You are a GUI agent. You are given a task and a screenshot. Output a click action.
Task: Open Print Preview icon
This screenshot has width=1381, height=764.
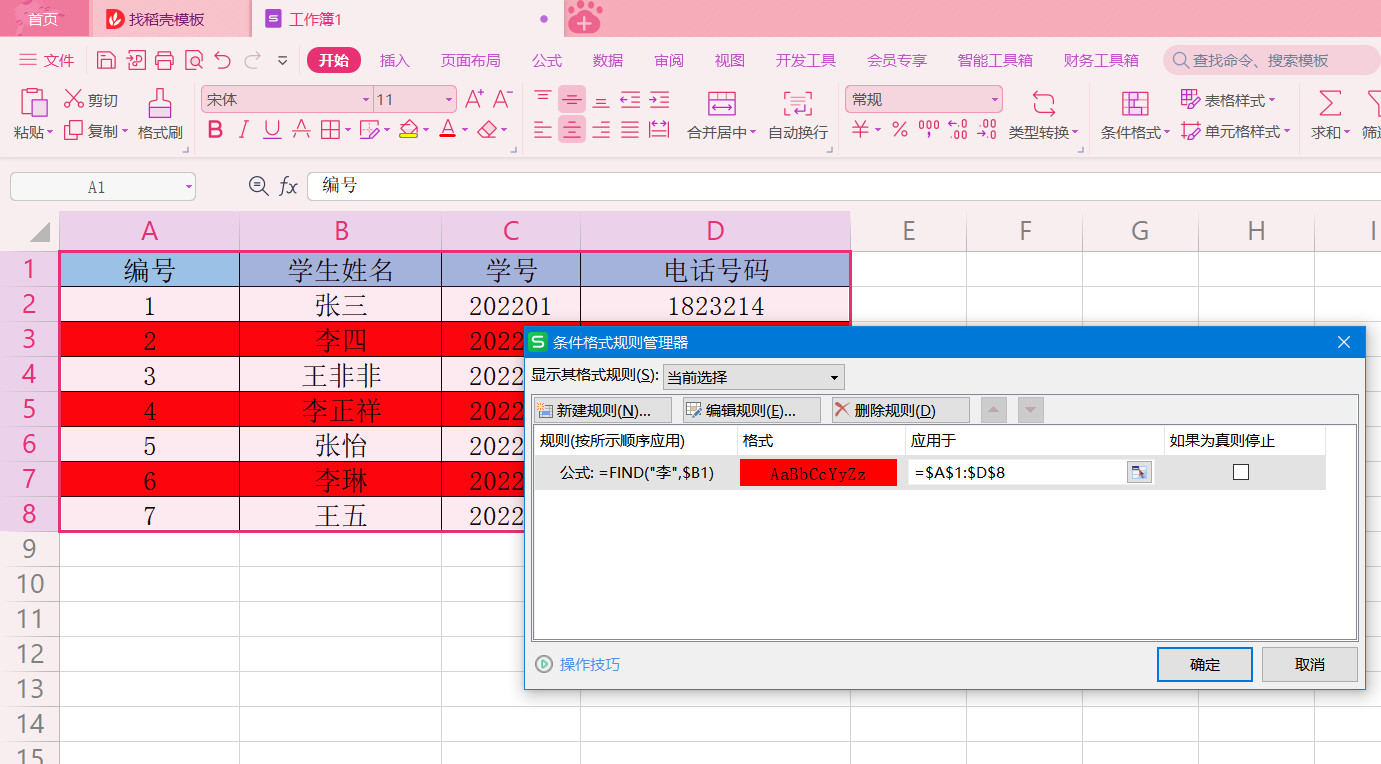point(193,60)
